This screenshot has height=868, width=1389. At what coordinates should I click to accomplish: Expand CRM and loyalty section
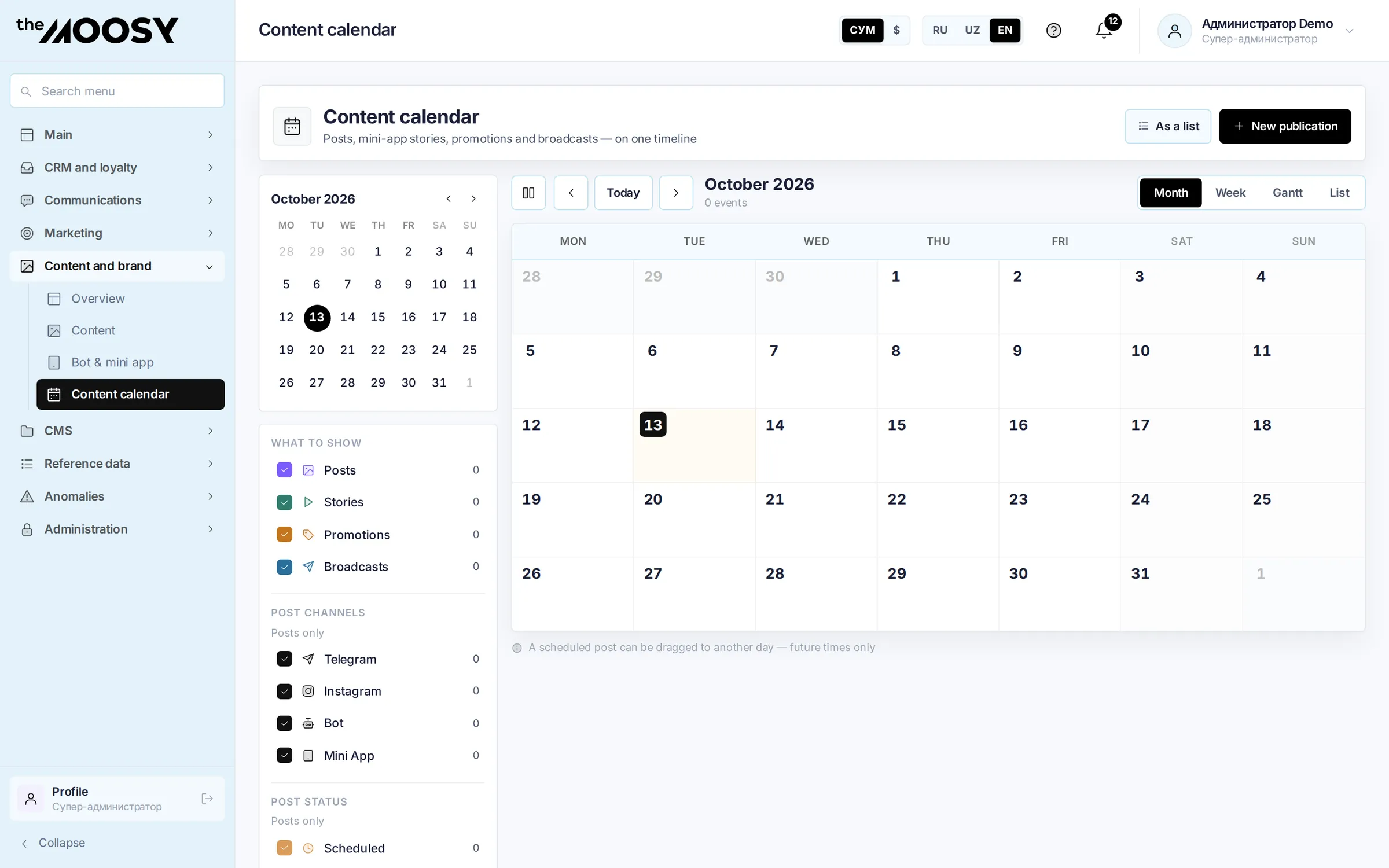tap(117, 167)
